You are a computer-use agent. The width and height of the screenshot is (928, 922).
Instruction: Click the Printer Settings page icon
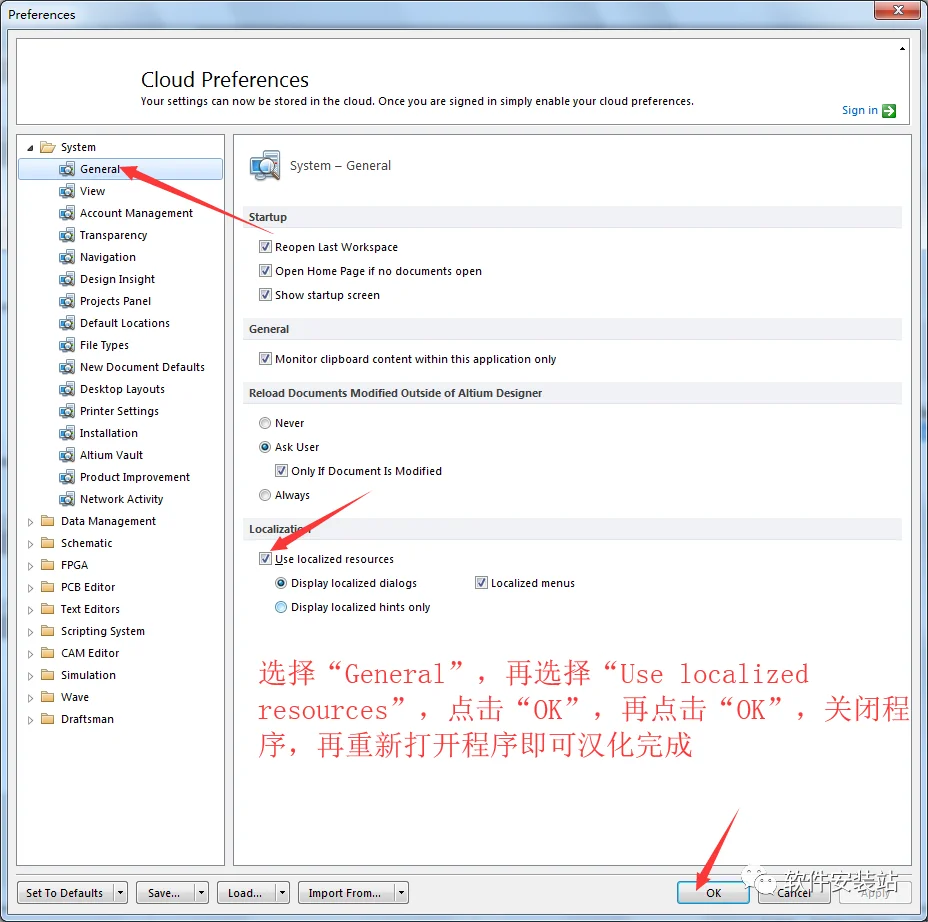pyautogui.click(x=67, y=411)
